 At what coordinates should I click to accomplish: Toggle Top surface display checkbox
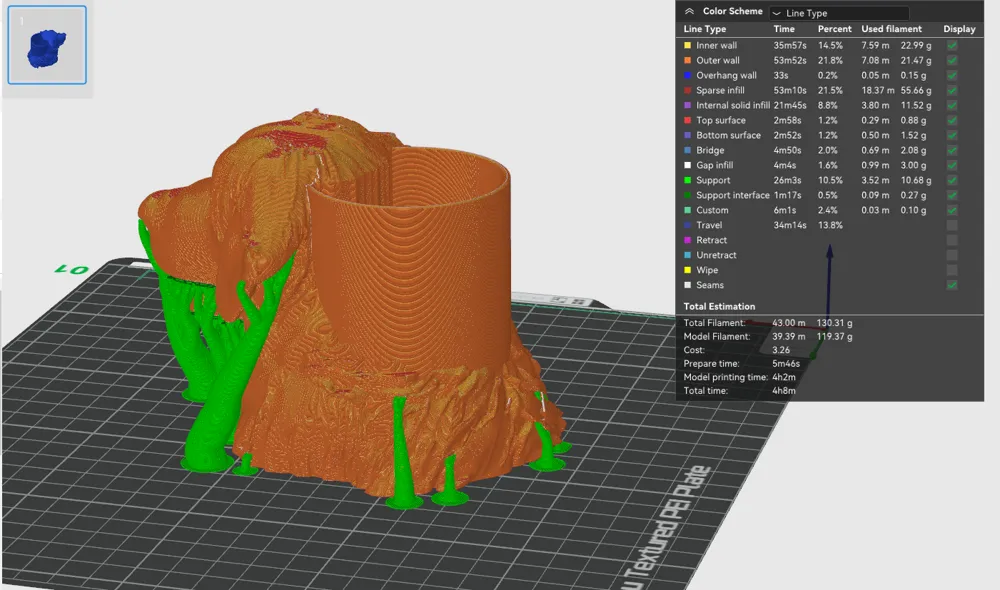pyautogui.click(x=952, y=120)
